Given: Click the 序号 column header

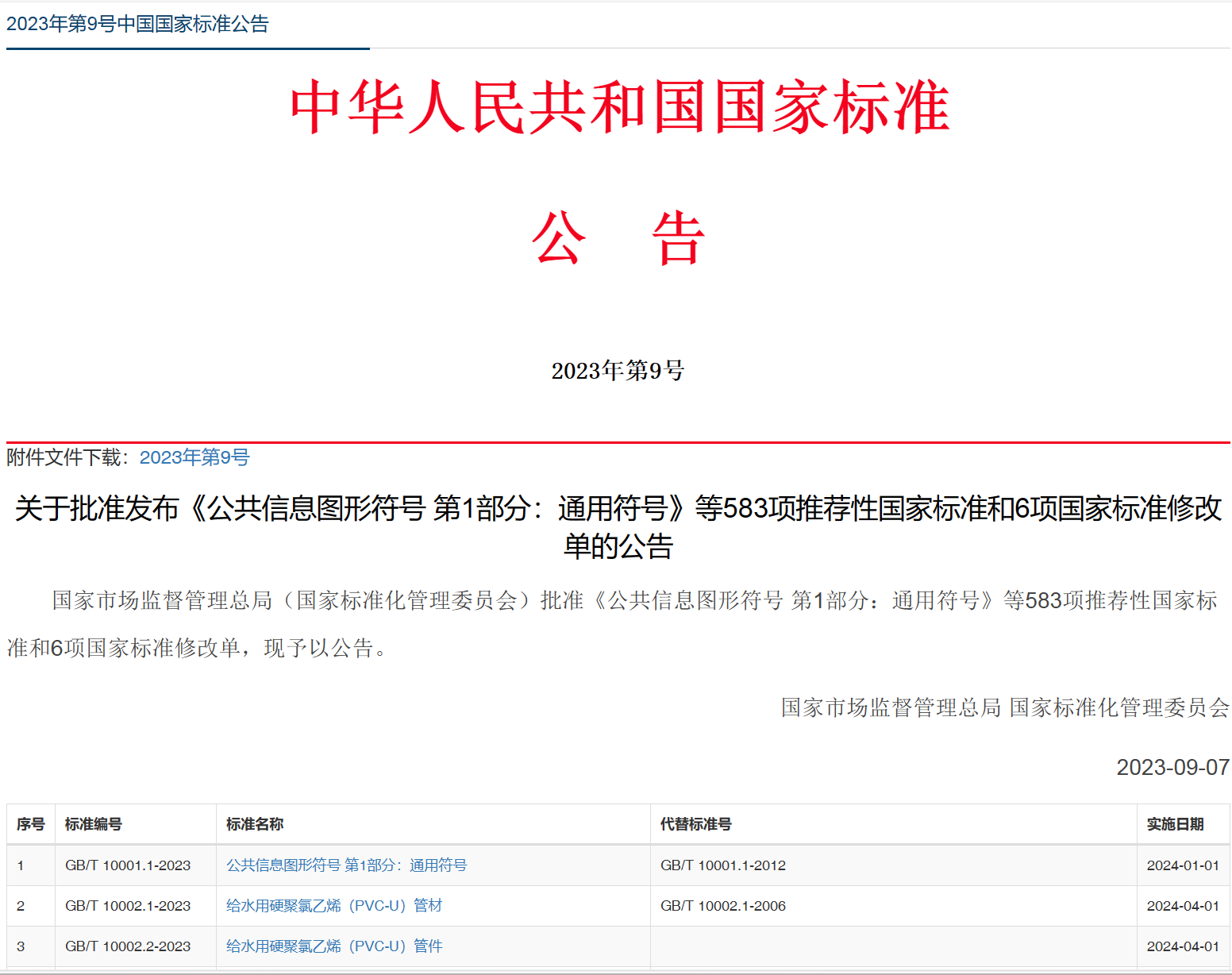Looking at the screenshot, I should 31,824.
